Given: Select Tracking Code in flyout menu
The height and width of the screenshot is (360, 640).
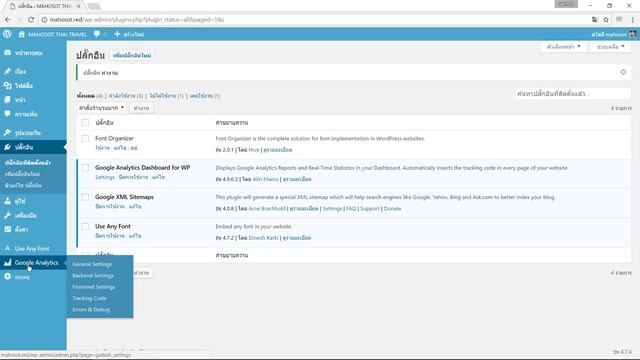Looking at the screenshot, I should [89, 298].
